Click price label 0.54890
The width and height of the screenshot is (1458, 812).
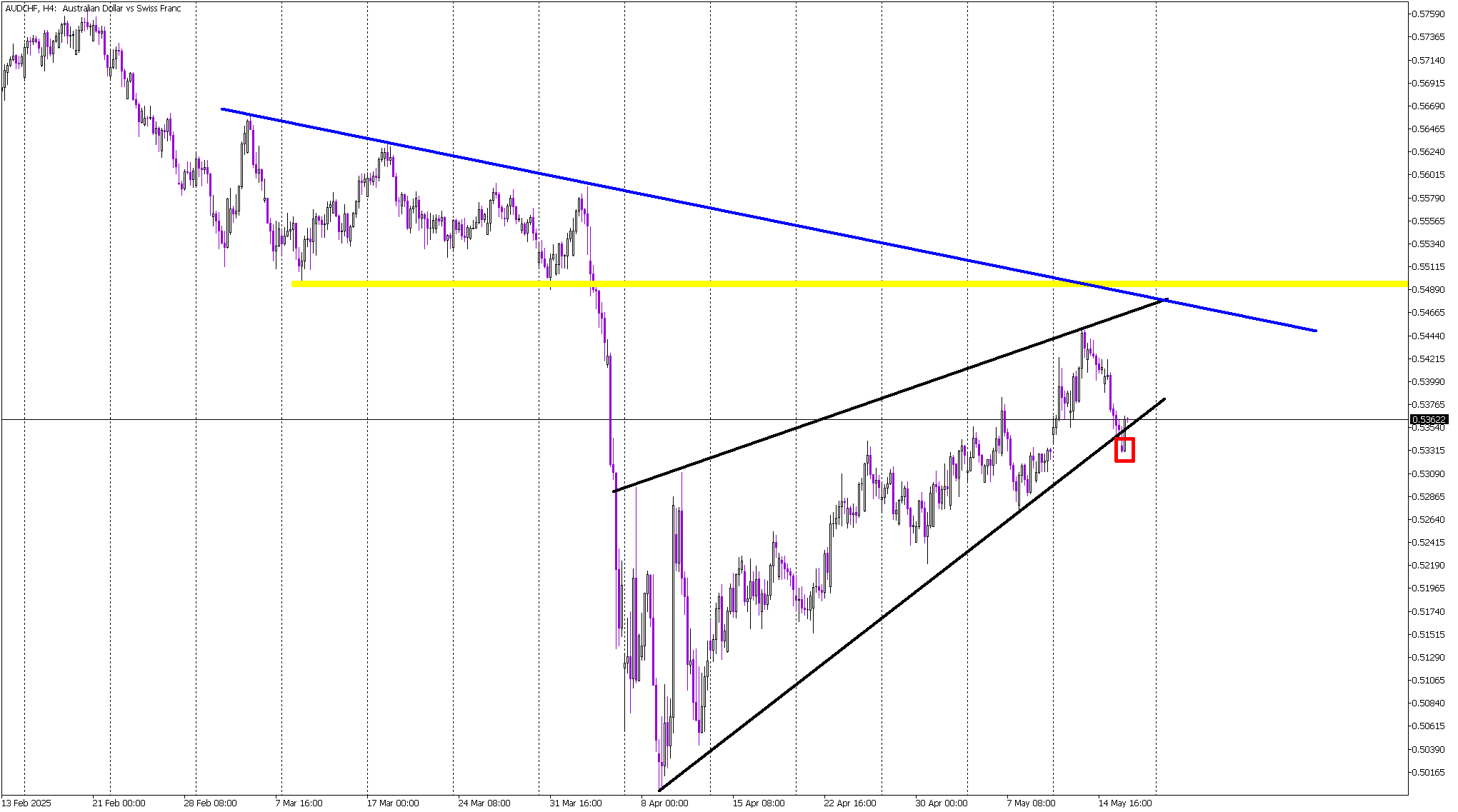tap(1429, 290)
